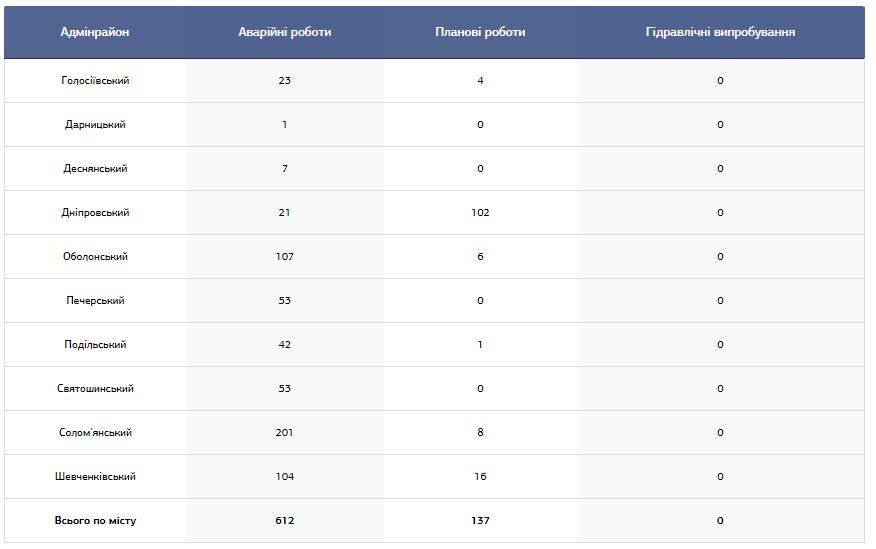876x549 pixels.
Task: Select the Дарницький district name cell
Action: click(x=95, y=125)
